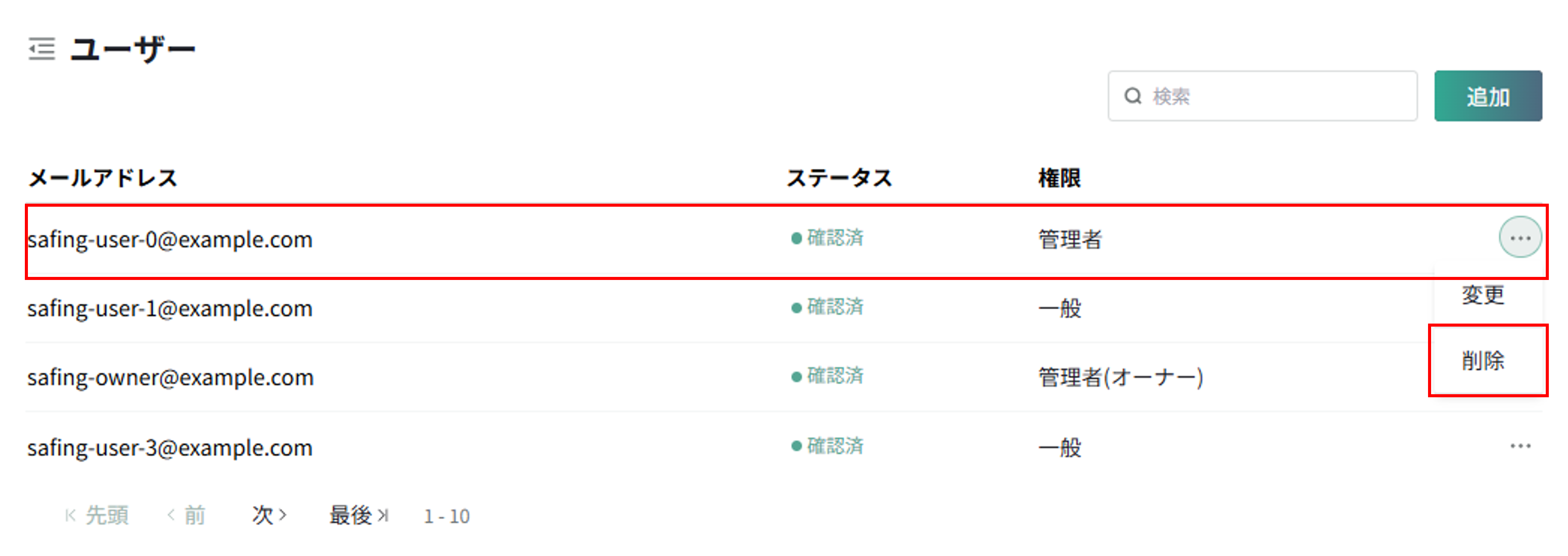Click the 最後 last-page arrow icon
The height and width of the screenshot is (556, 1568).
tap(383, 516)
